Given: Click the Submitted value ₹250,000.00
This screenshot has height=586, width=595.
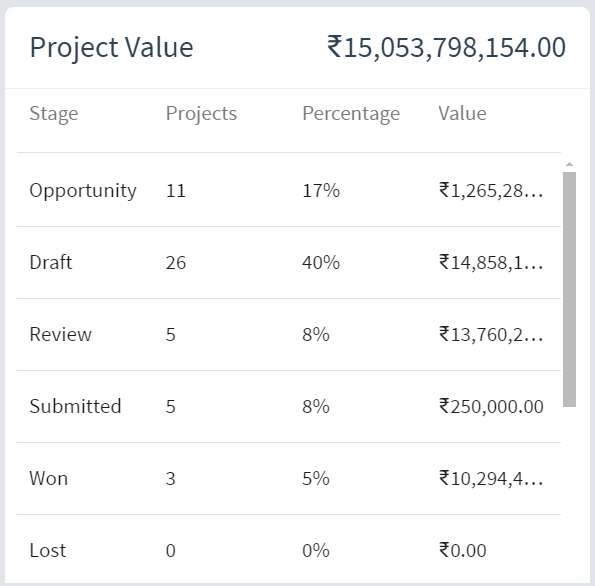Looking at the screenshot, I should click(x=491, y=406).
